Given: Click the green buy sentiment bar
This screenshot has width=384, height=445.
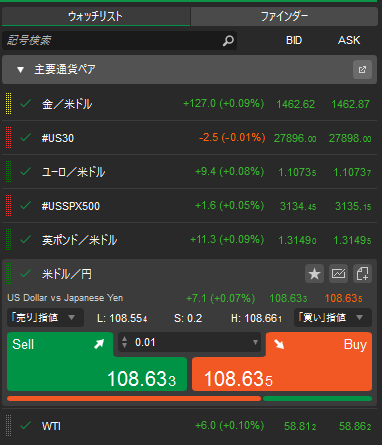Looking at the screenshot, I should pyautogui.click(x=317, y=399).
